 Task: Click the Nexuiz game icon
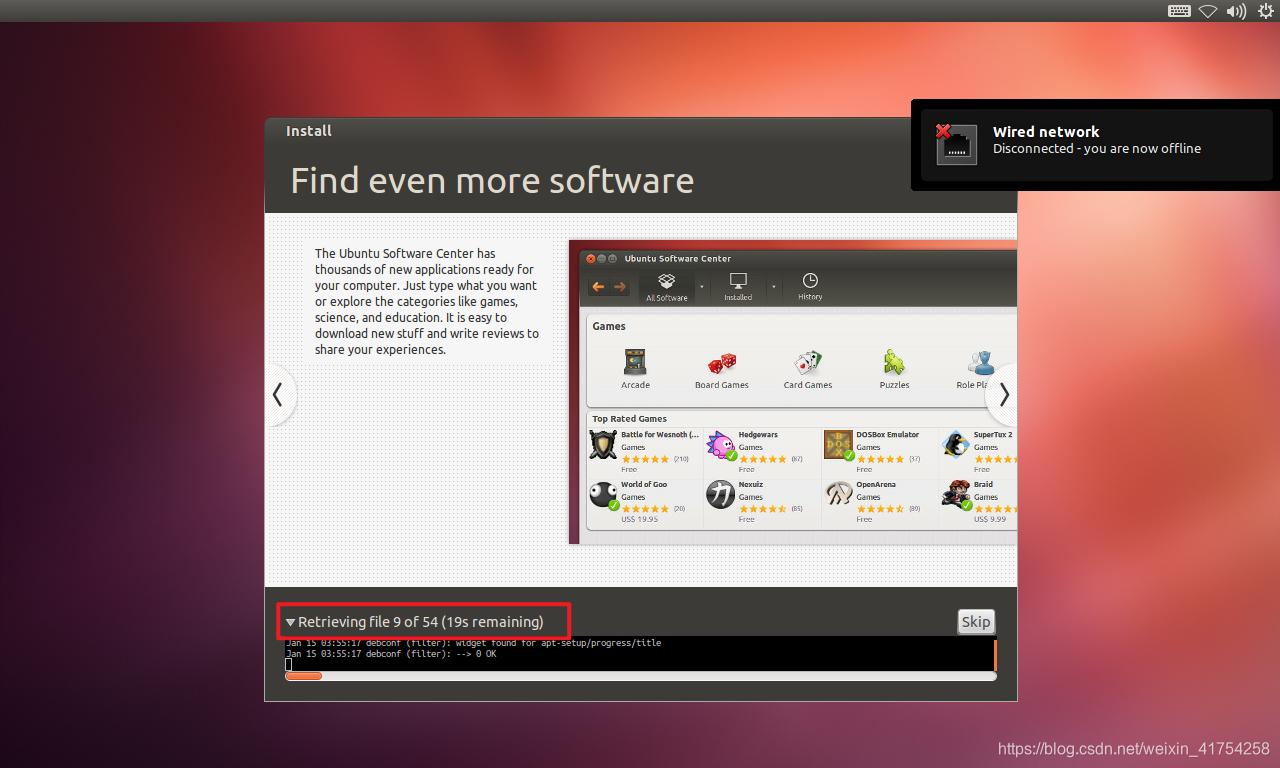[x=721, y=494]
